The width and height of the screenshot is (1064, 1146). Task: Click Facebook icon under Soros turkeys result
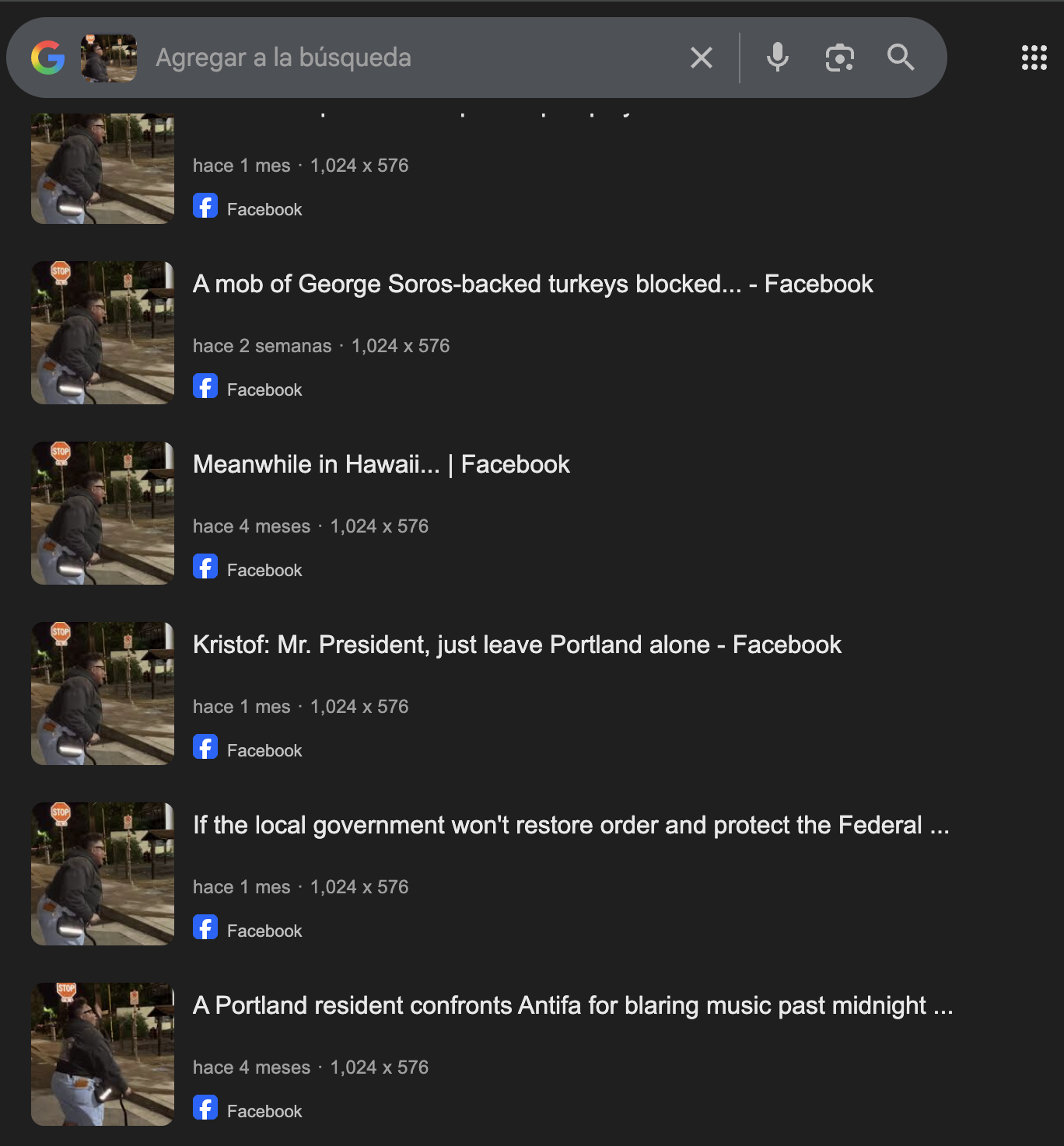[x=205, y=386]
